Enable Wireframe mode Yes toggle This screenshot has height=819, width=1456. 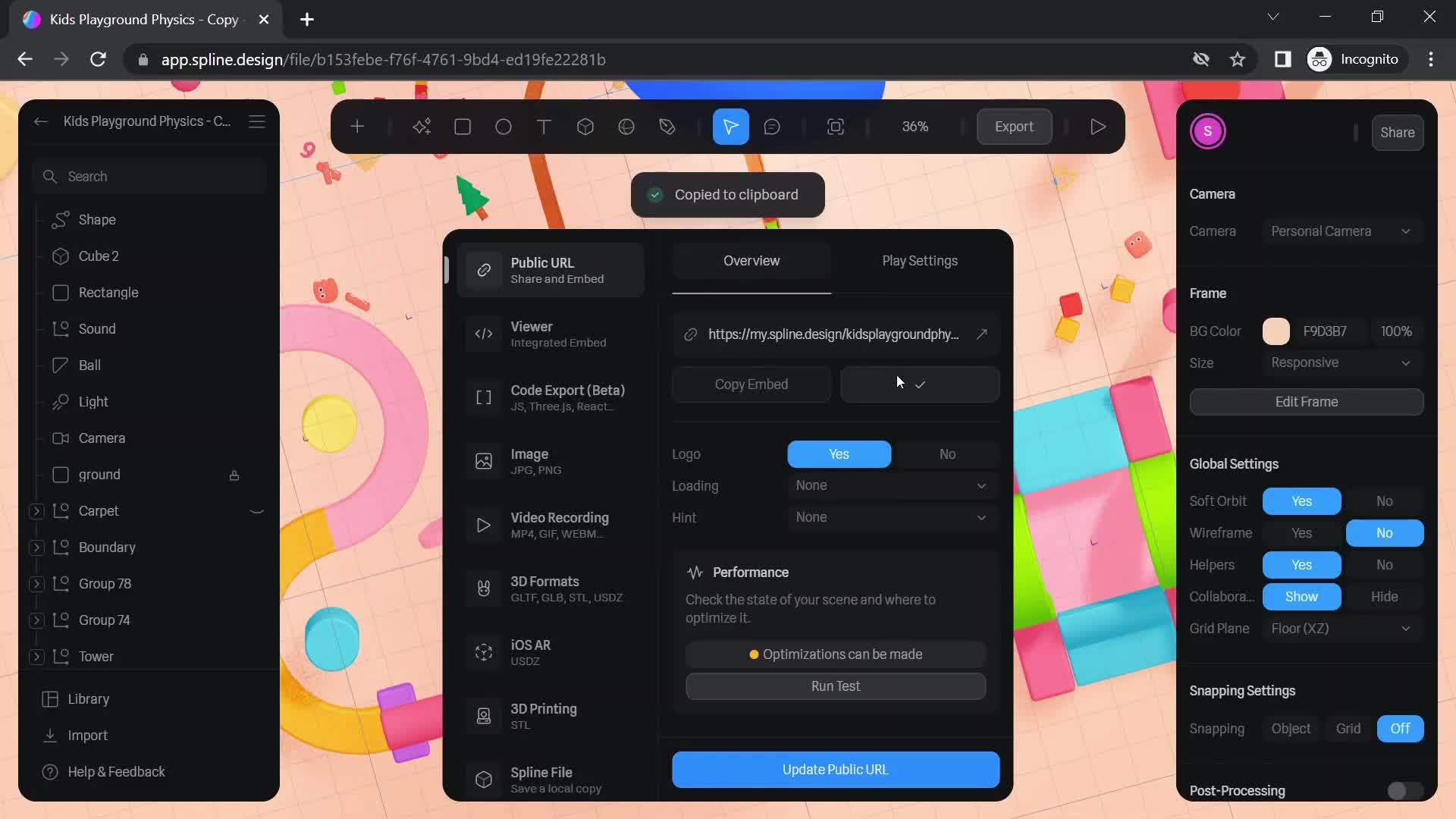(x=1301, y=533)
